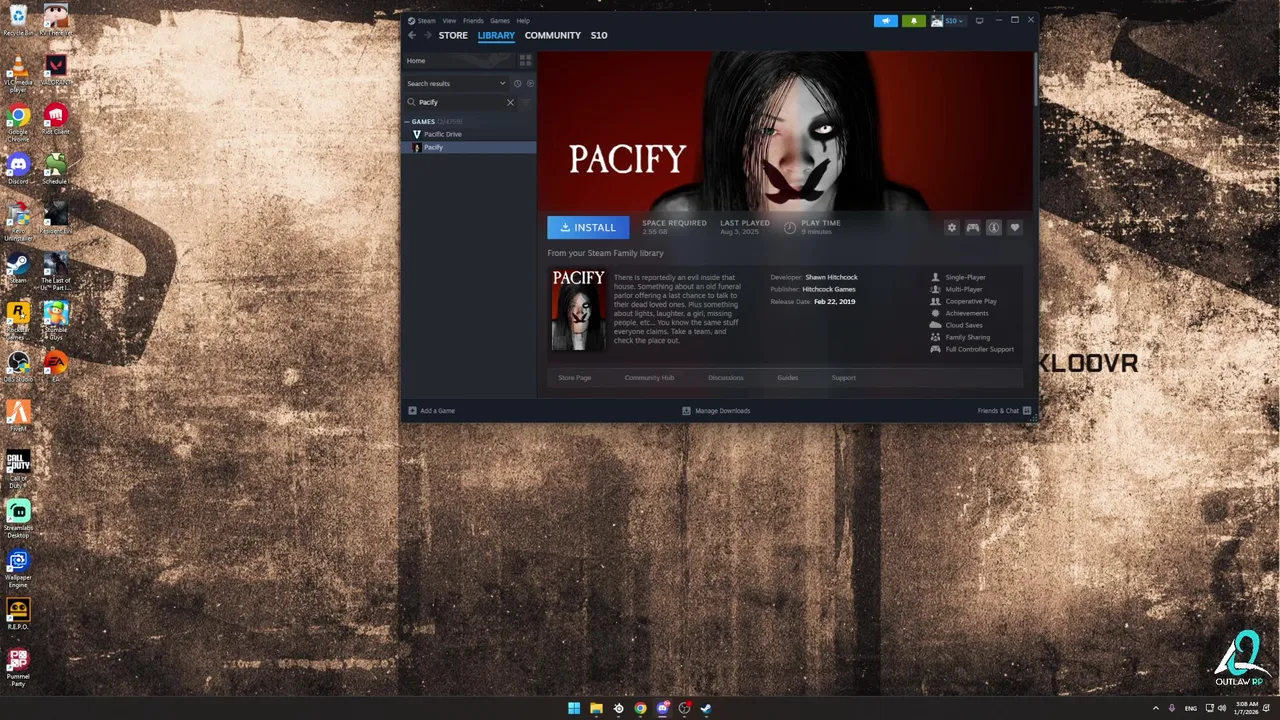The image size is (1280, 720).
Task: Click the blue Install button for Pacify
Action: 588,227
